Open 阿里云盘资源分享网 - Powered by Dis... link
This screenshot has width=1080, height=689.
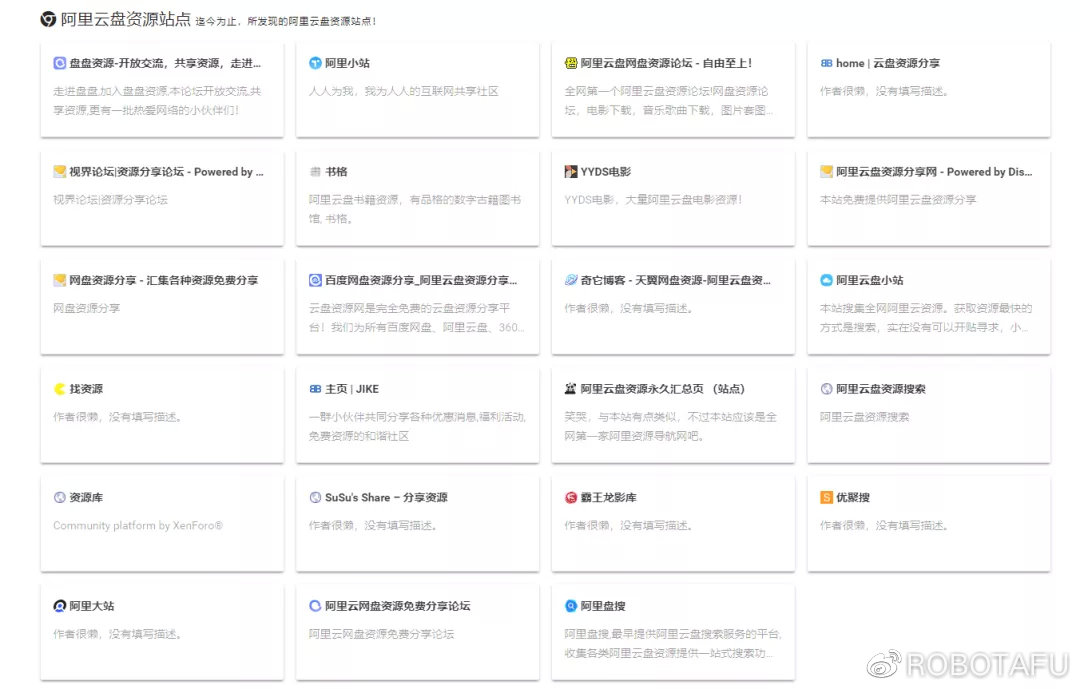(934, 172)
